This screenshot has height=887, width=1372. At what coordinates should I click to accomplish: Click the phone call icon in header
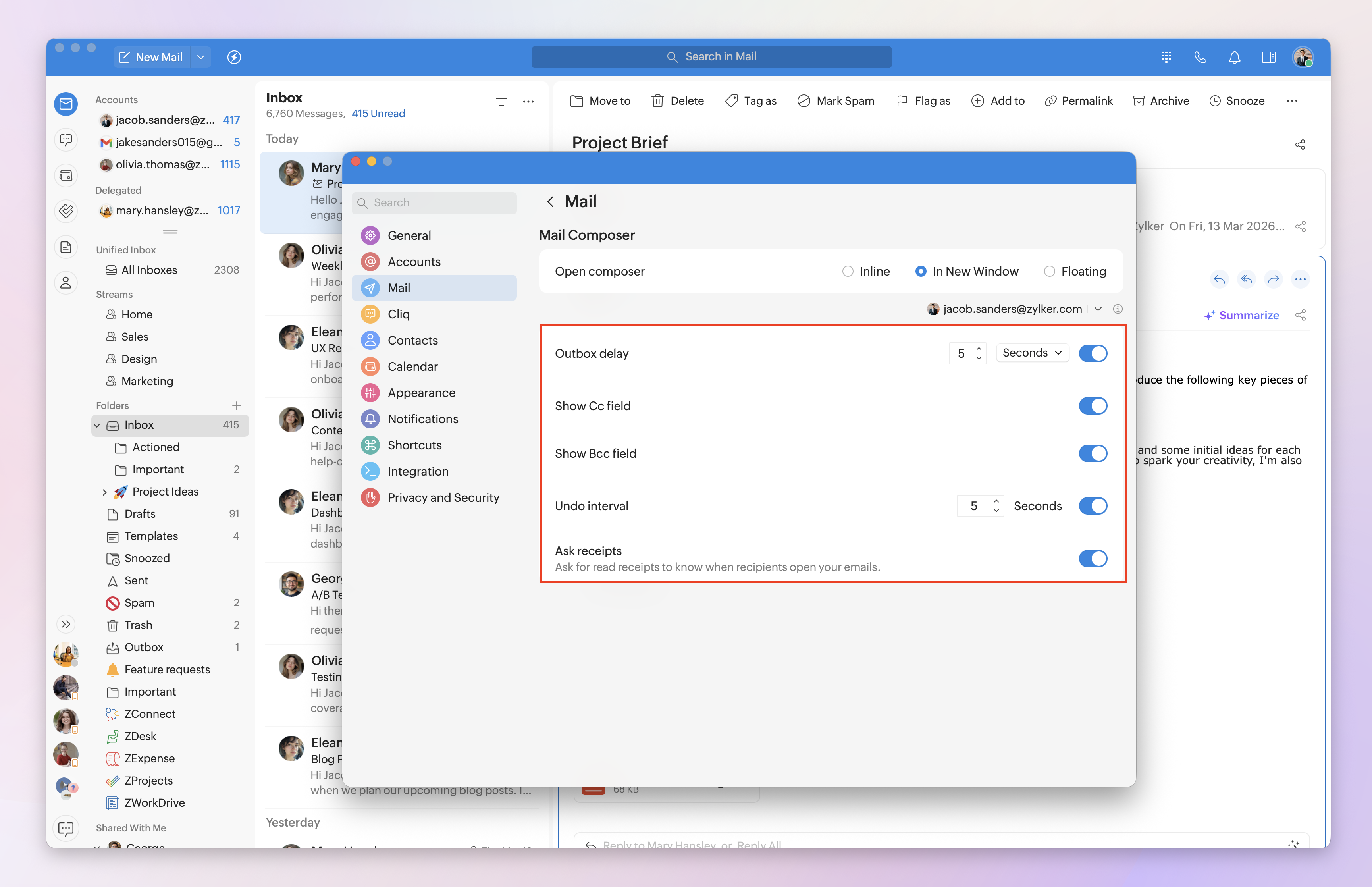[x=1200, y=57]
